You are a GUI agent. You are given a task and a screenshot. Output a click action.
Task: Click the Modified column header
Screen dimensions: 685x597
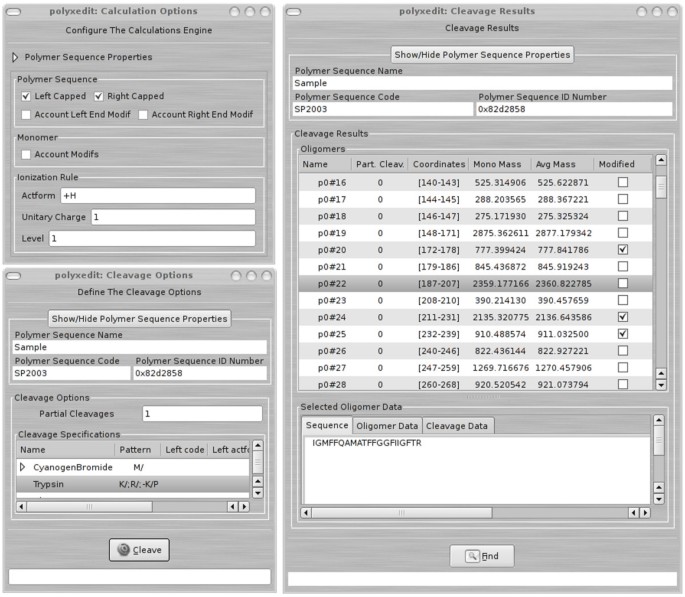click(x=623, y=164)
